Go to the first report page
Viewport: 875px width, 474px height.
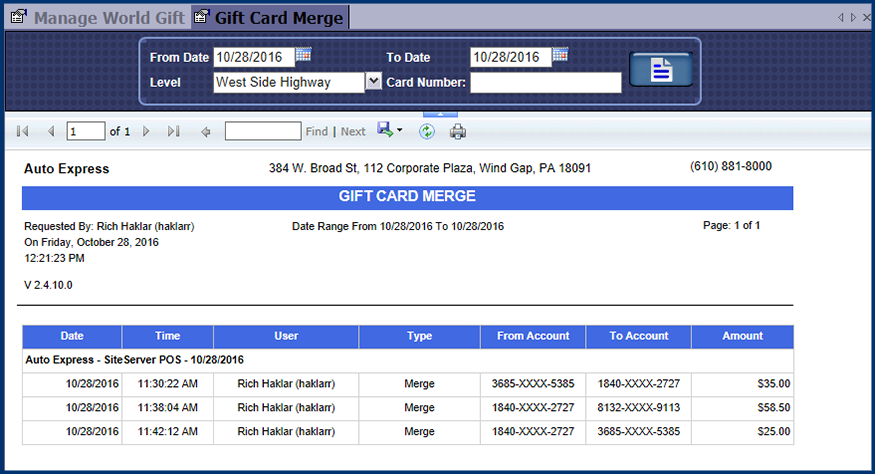pyautogui.click(x=23, y=131)
